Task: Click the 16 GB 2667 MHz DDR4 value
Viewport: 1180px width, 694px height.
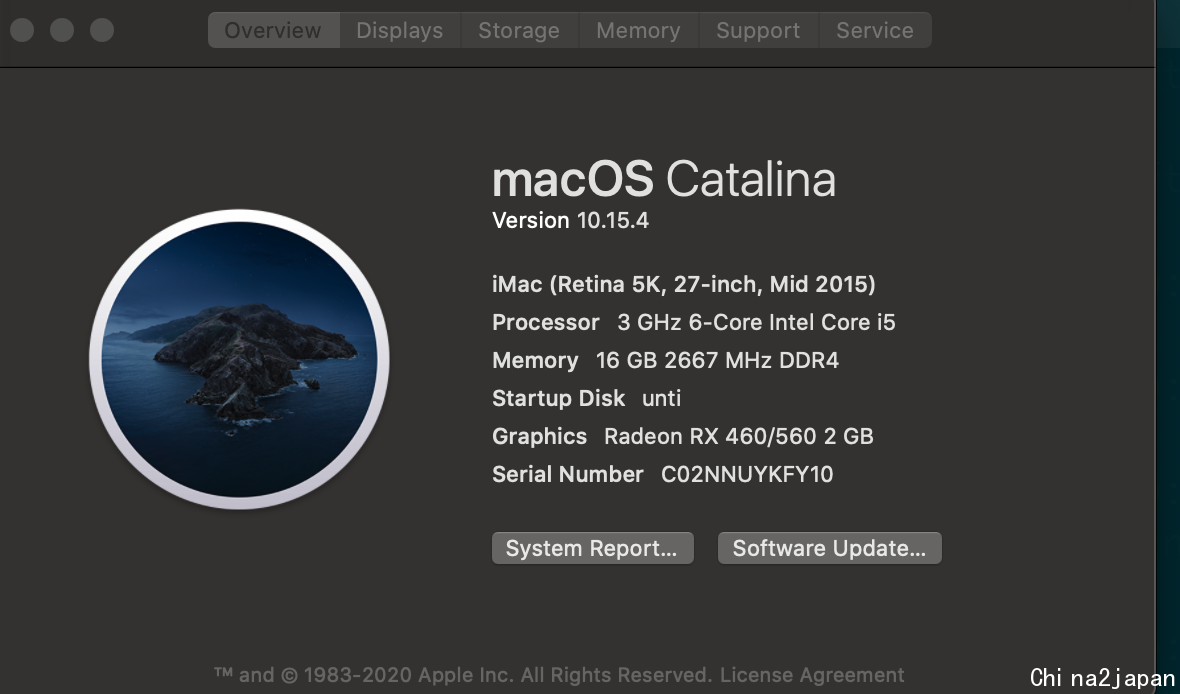Action: click(x=717, y=361)
